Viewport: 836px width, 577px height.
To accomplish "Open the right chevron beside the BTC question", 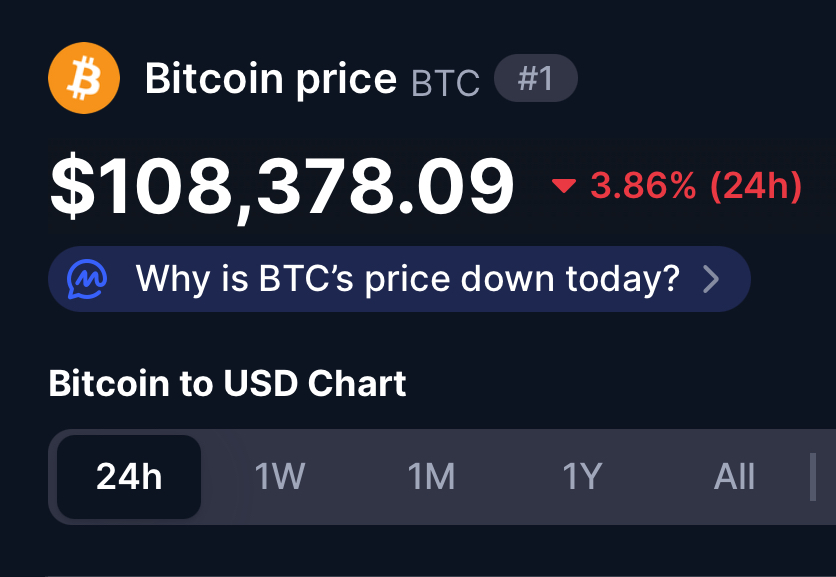I will pyautogui.click(x=711, y=279).
